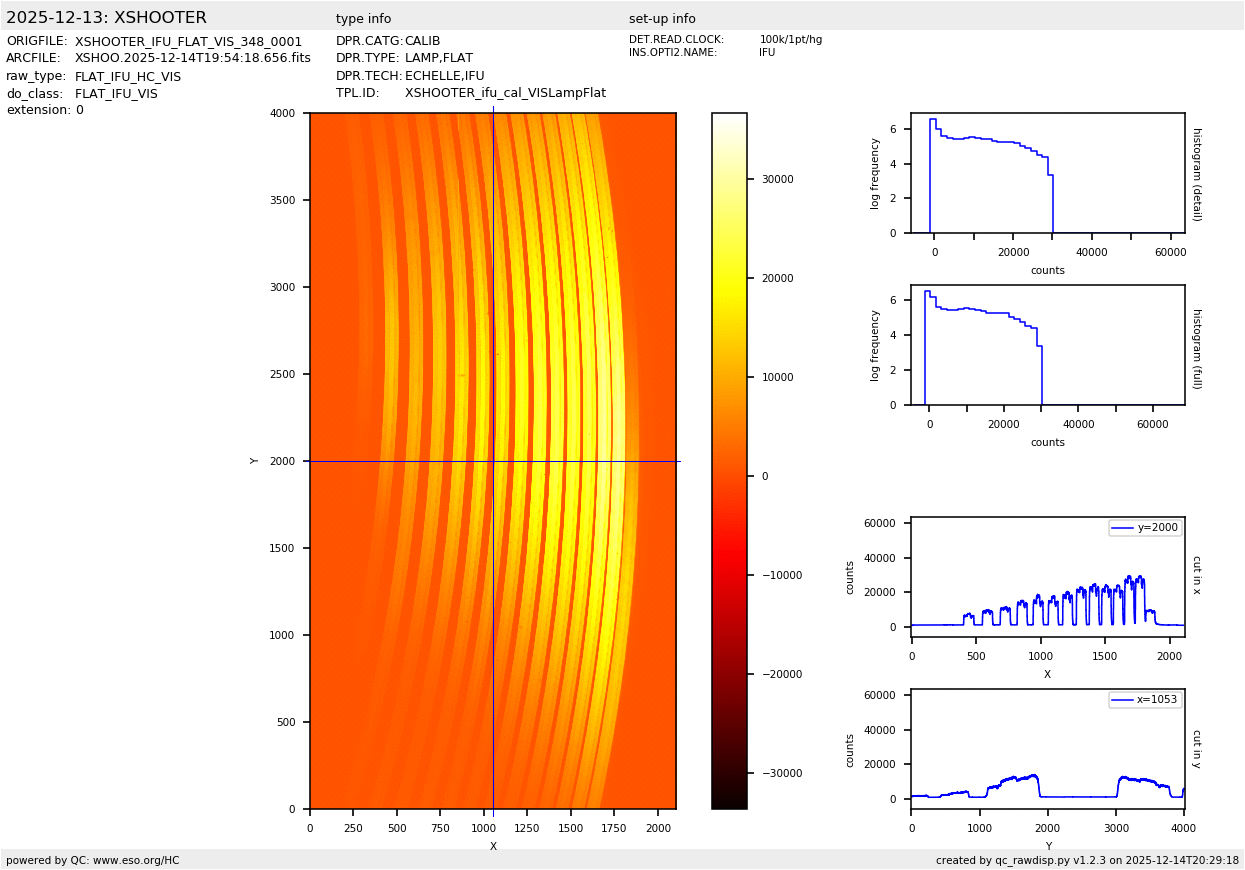Click the "set-up info" header
This screenshot has width=1245, height=870.
662,19
